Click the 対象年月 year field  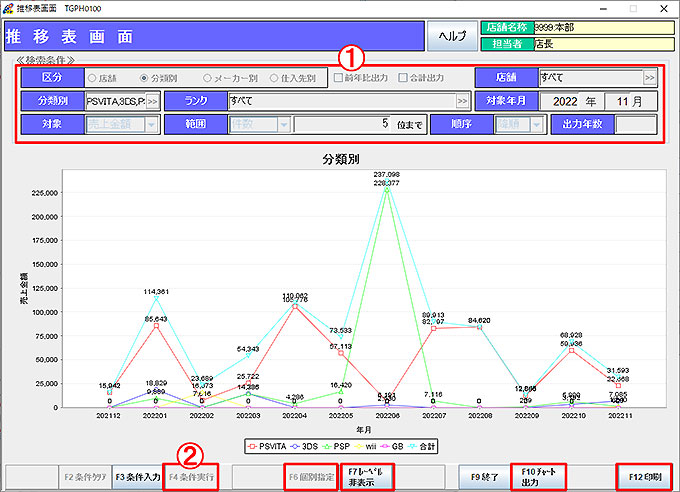(561, 101)
